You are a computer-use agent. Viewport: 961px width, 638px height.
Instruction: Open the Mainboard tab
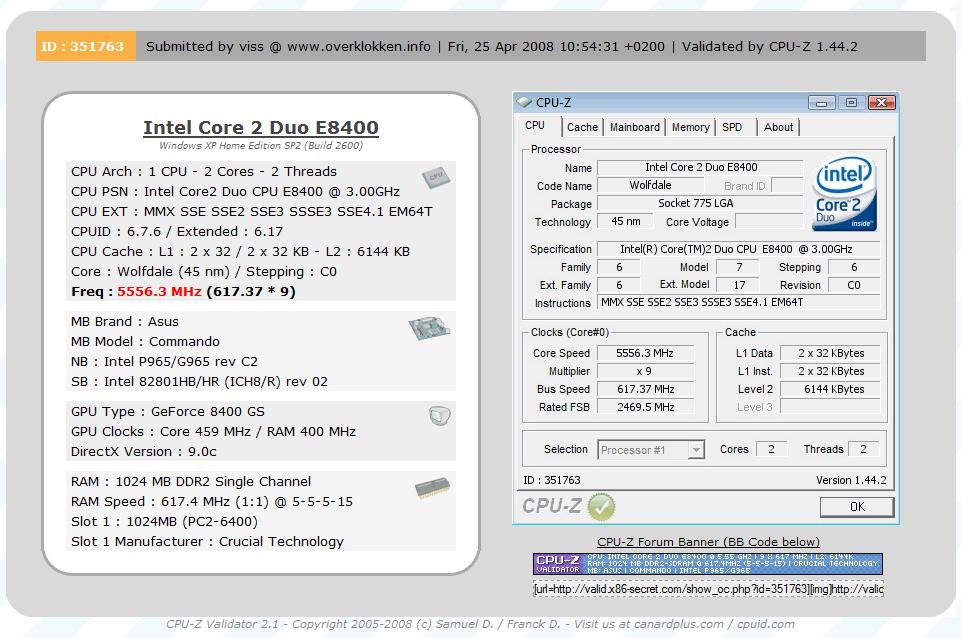point(635,127)
